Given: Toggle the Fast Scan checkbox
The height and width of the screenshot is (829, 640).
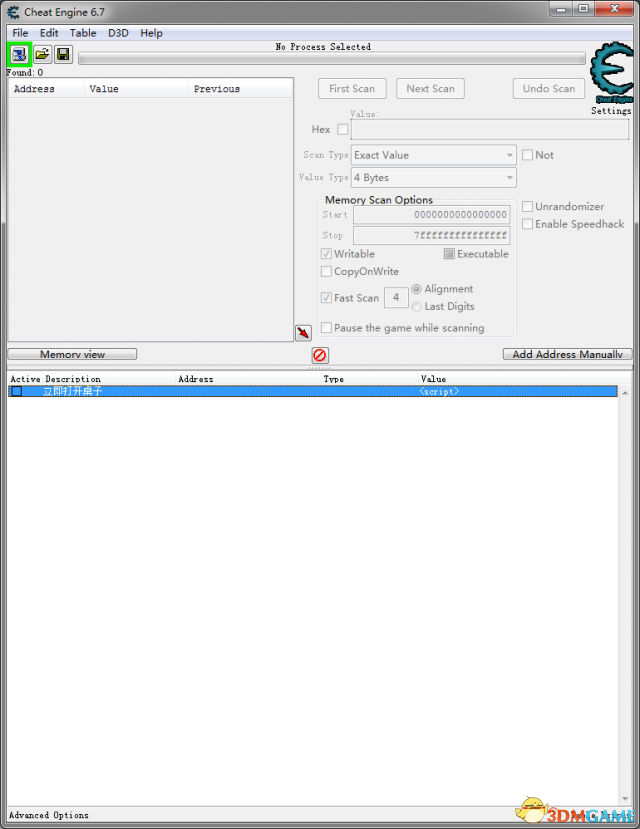Looking at the screenshot, I should (x=327, y=298).
